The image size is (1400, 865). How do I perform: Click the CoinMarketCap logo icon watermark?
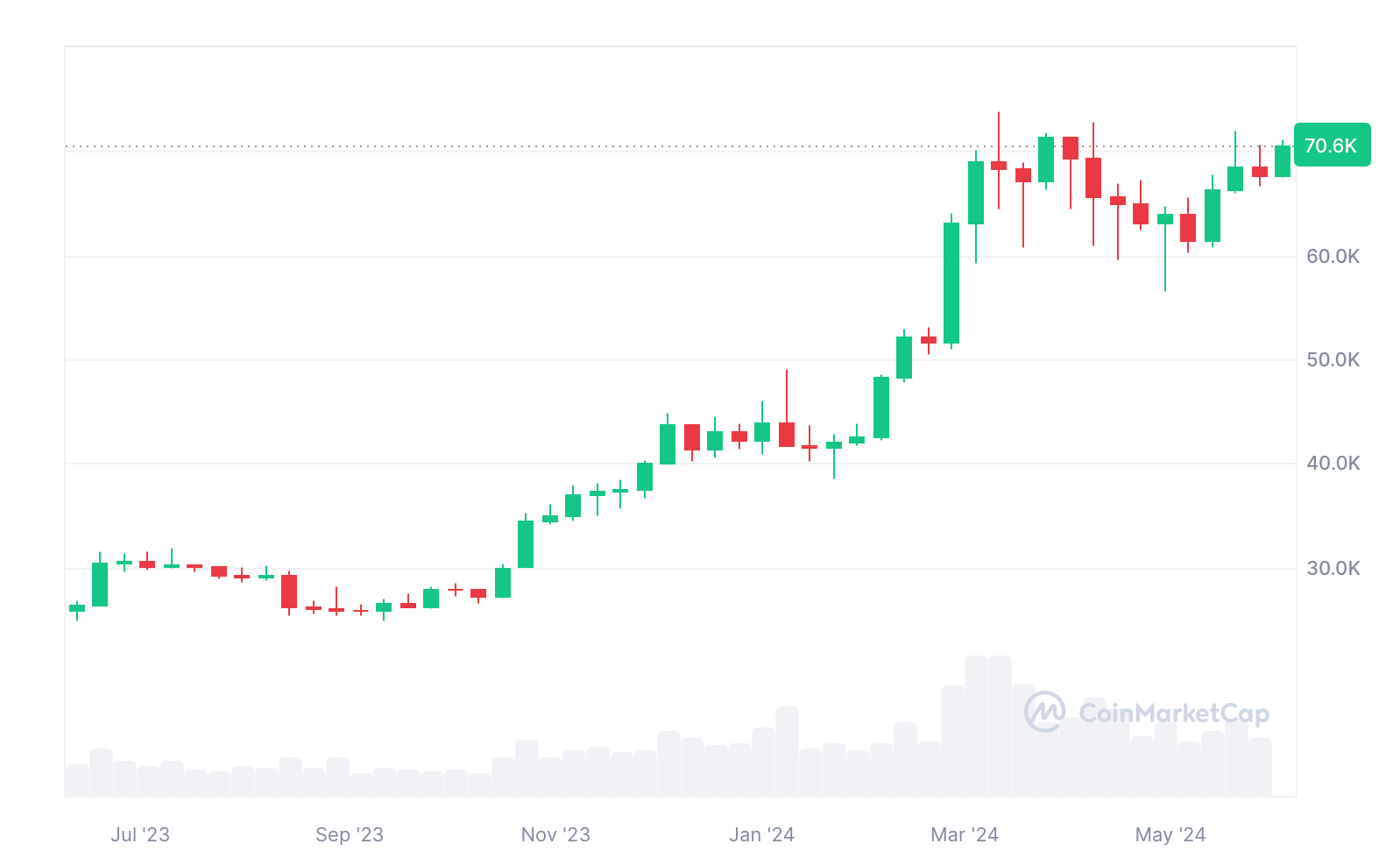(1044, 711)
